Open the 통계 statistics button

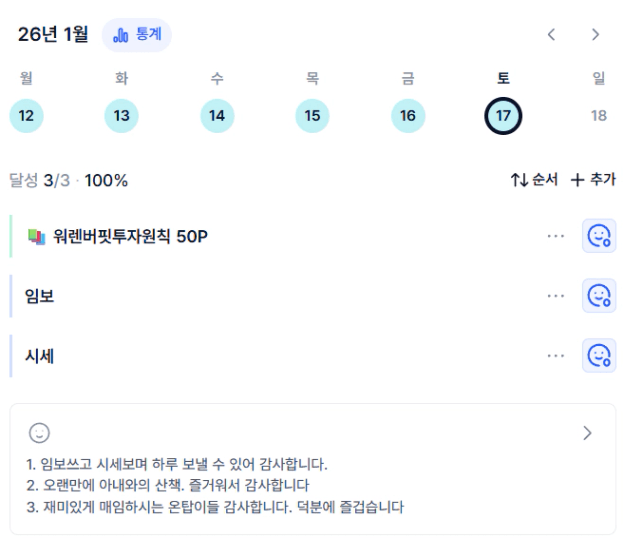[137, 35]
